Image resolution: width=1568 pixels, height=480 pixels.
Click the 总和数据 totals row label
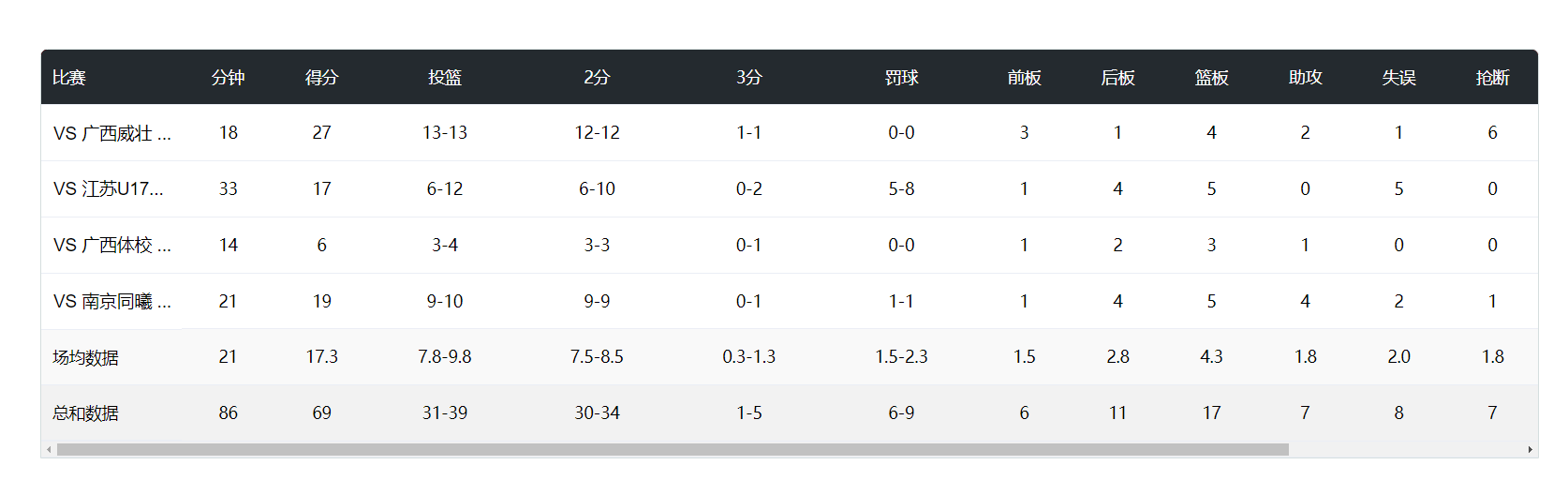click(x=85, y=413)
